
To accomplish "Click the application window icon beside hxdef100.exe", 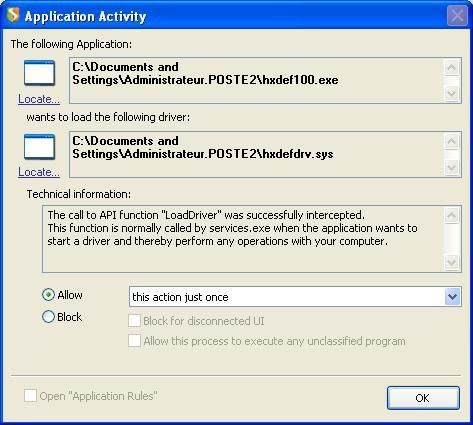I will click(x=39, y=73).
